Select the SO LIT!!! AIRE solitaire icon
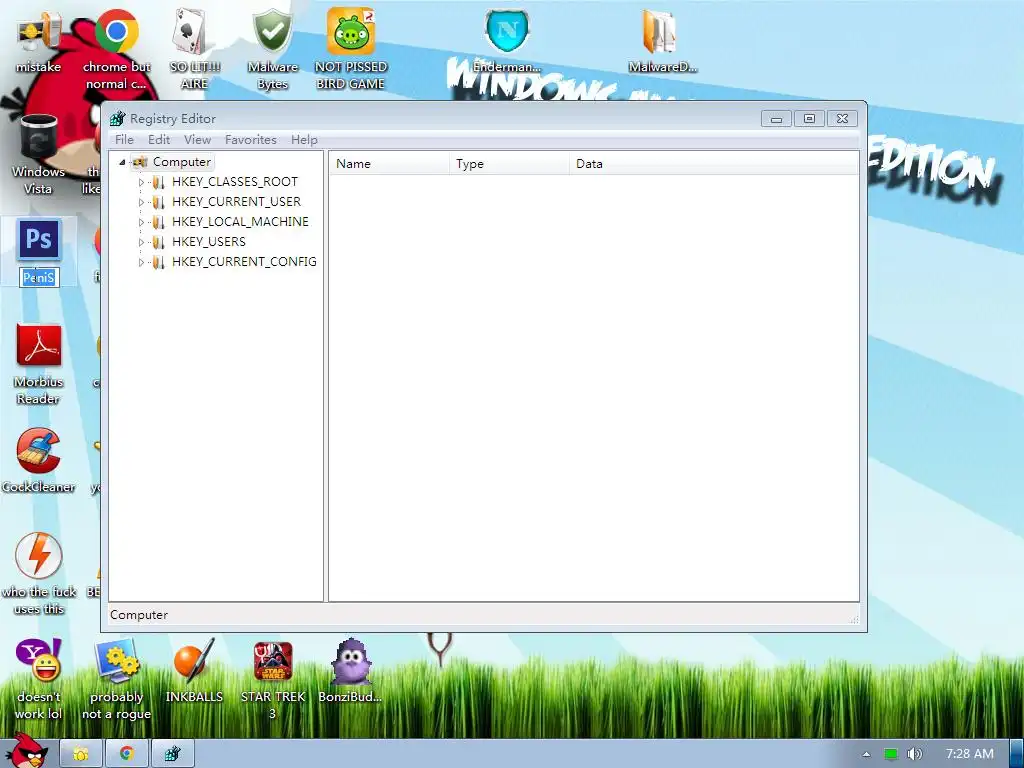1024x768 pixels. [x=195, y=50]
